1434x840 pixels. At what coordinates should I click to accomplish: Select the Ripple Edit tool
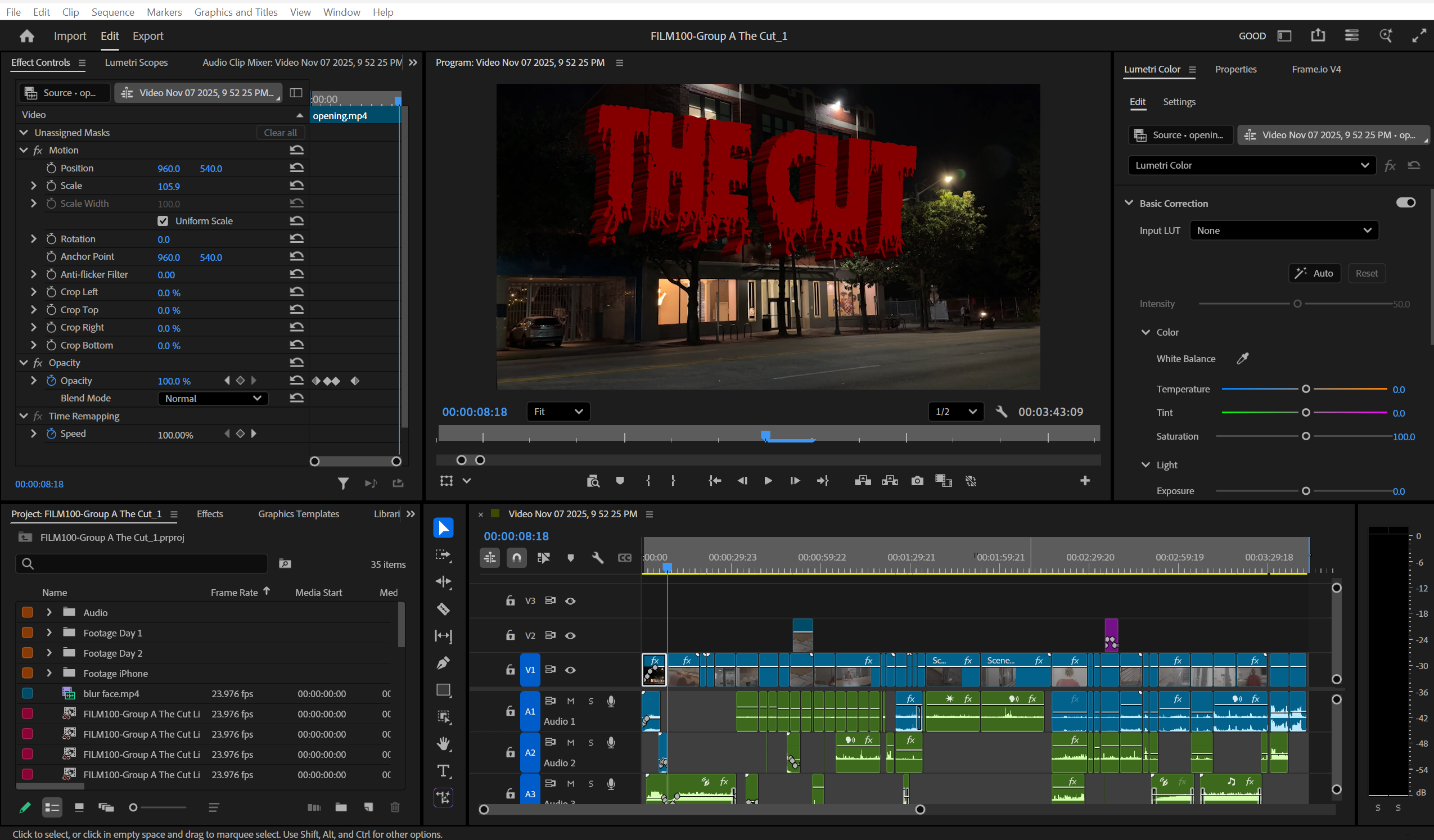(443, 581)
